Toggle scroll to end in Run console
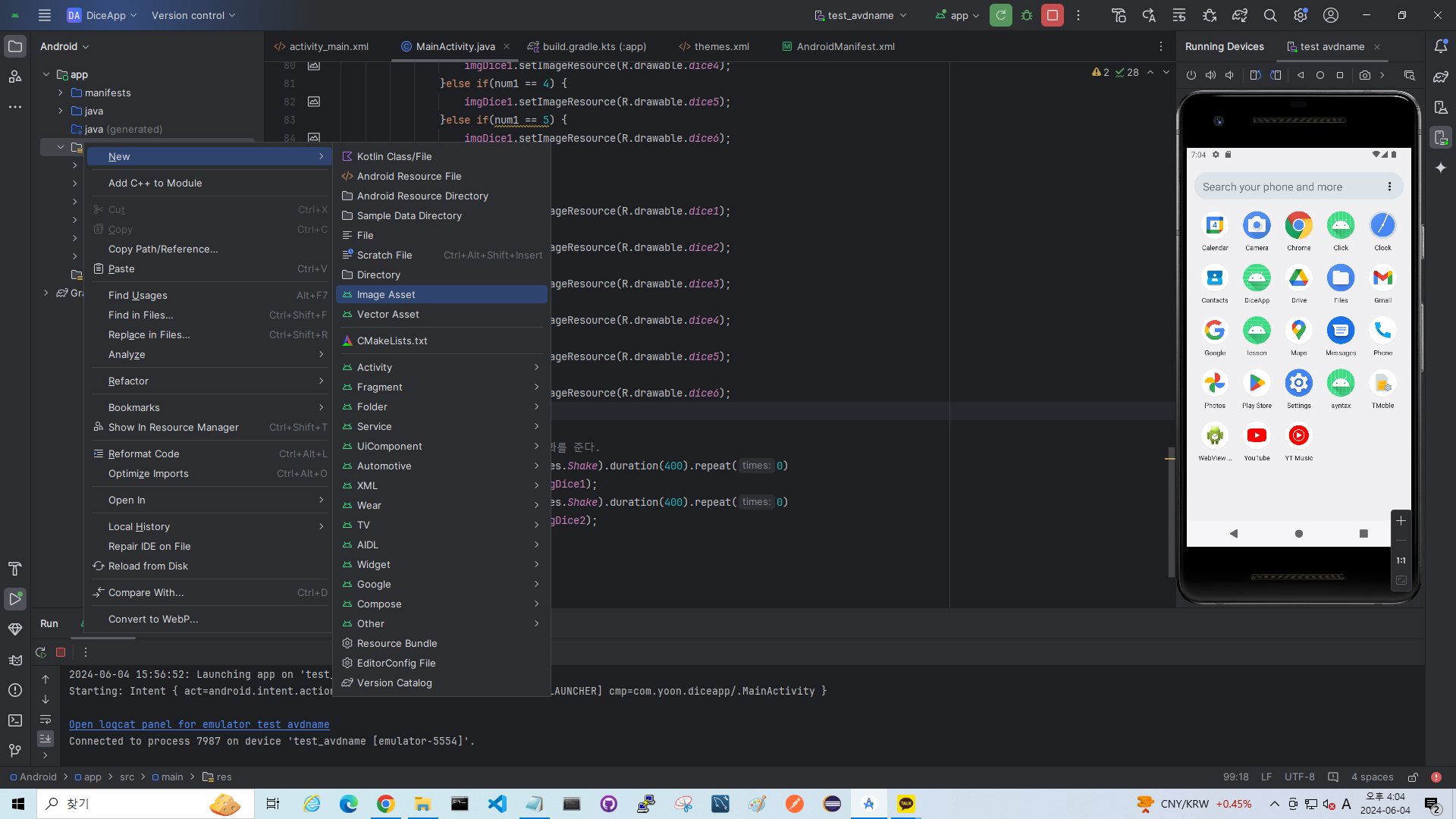The image size is (1456, 819). tap(45, 738)
